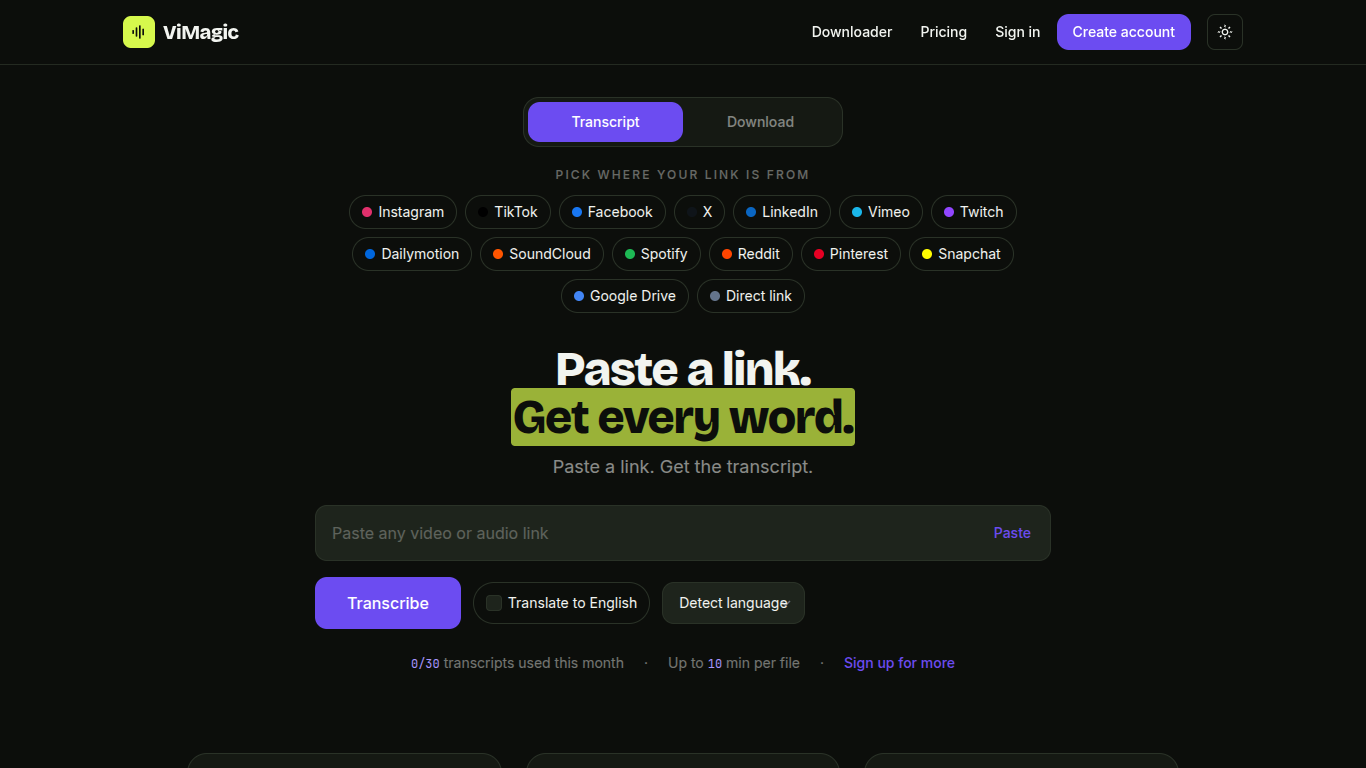The height and width of the screenshot is (768, 1366).
Task: Click the Paste button in the link field
Action: point(1012,533)
